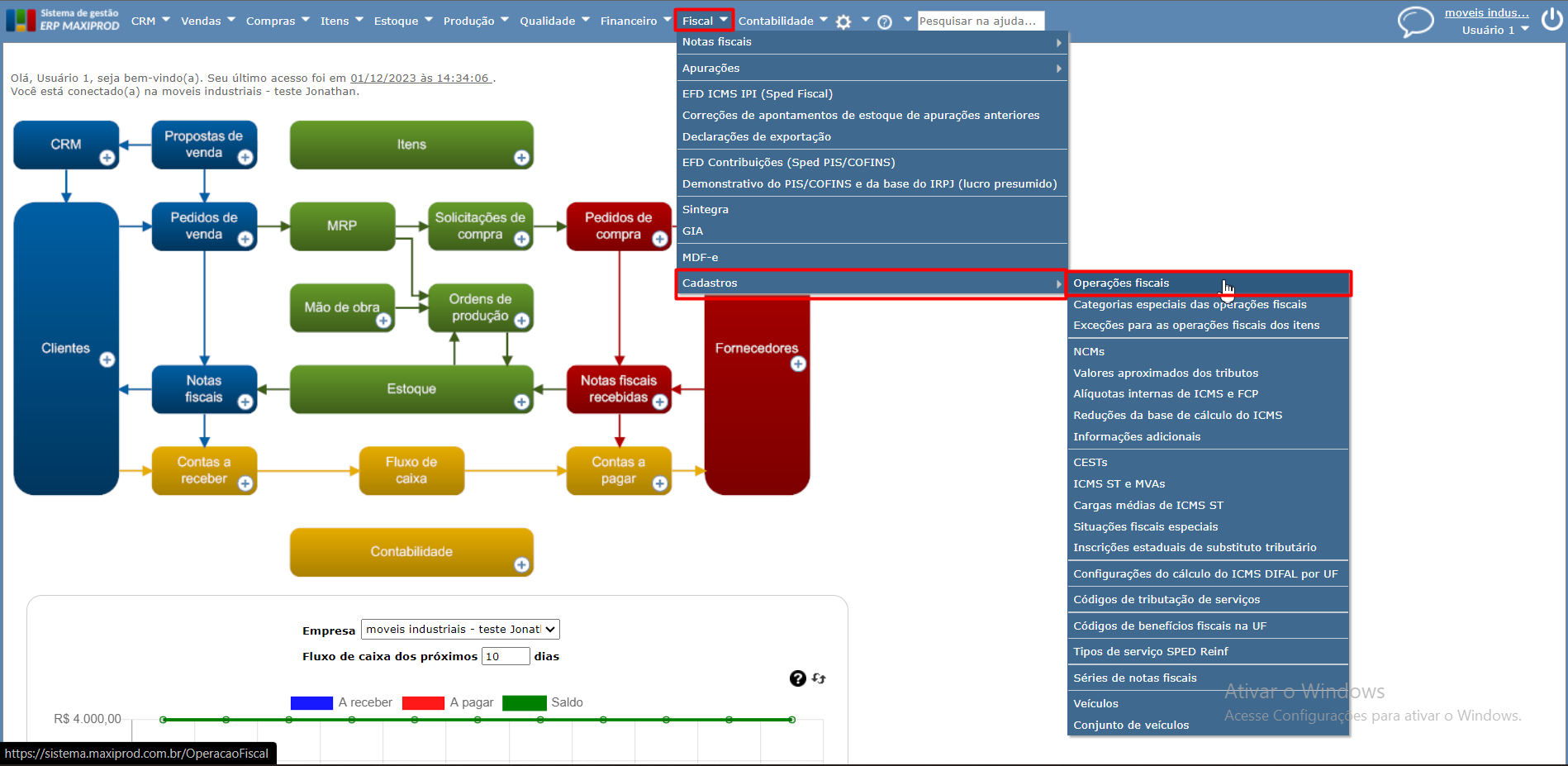Expand the Notas fiscais submenu
The width and height of the screenshot is (1568, 766).
872,42
